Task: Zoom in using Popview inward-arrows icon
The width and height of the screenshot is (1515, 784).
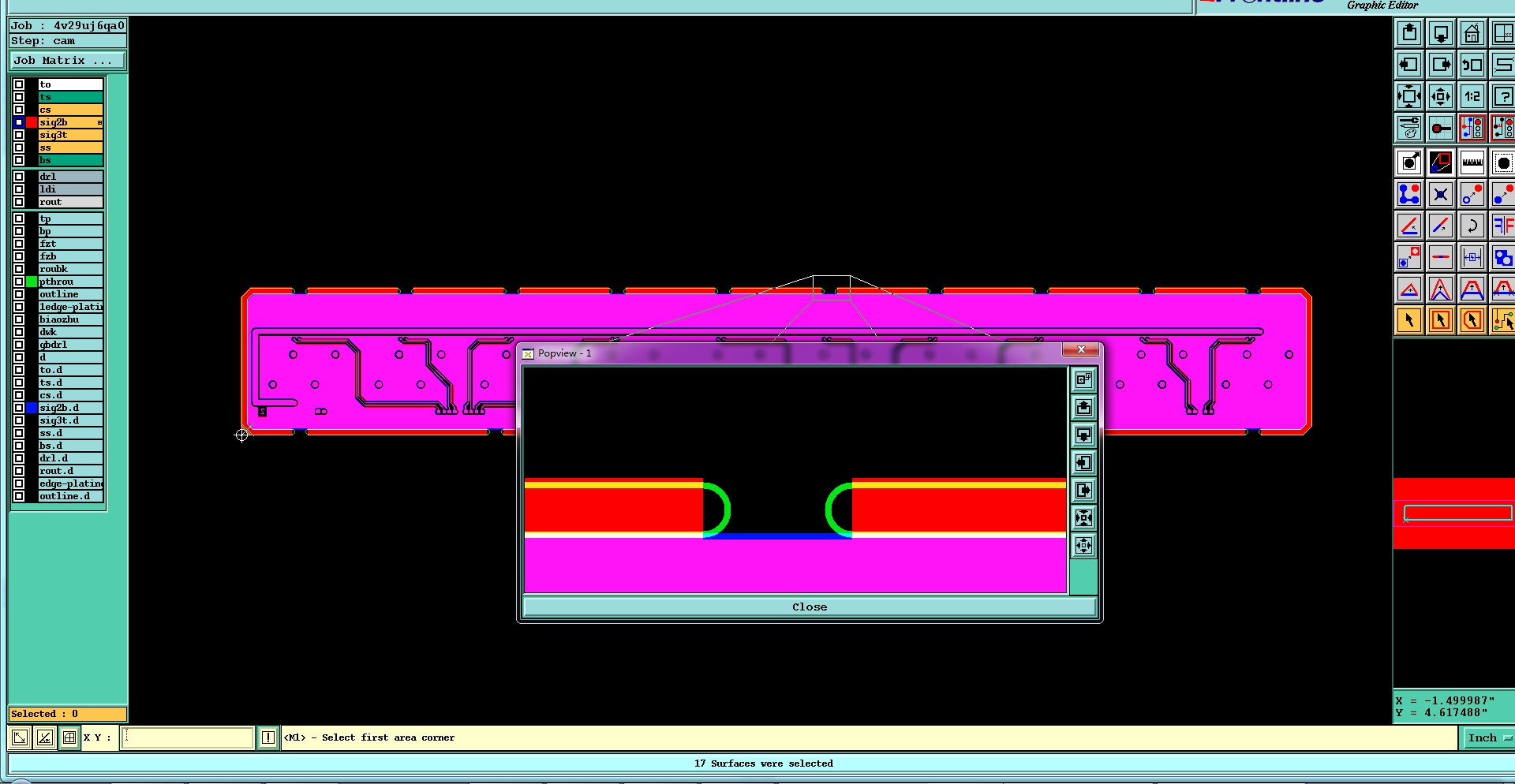Action: (1083, 517)
